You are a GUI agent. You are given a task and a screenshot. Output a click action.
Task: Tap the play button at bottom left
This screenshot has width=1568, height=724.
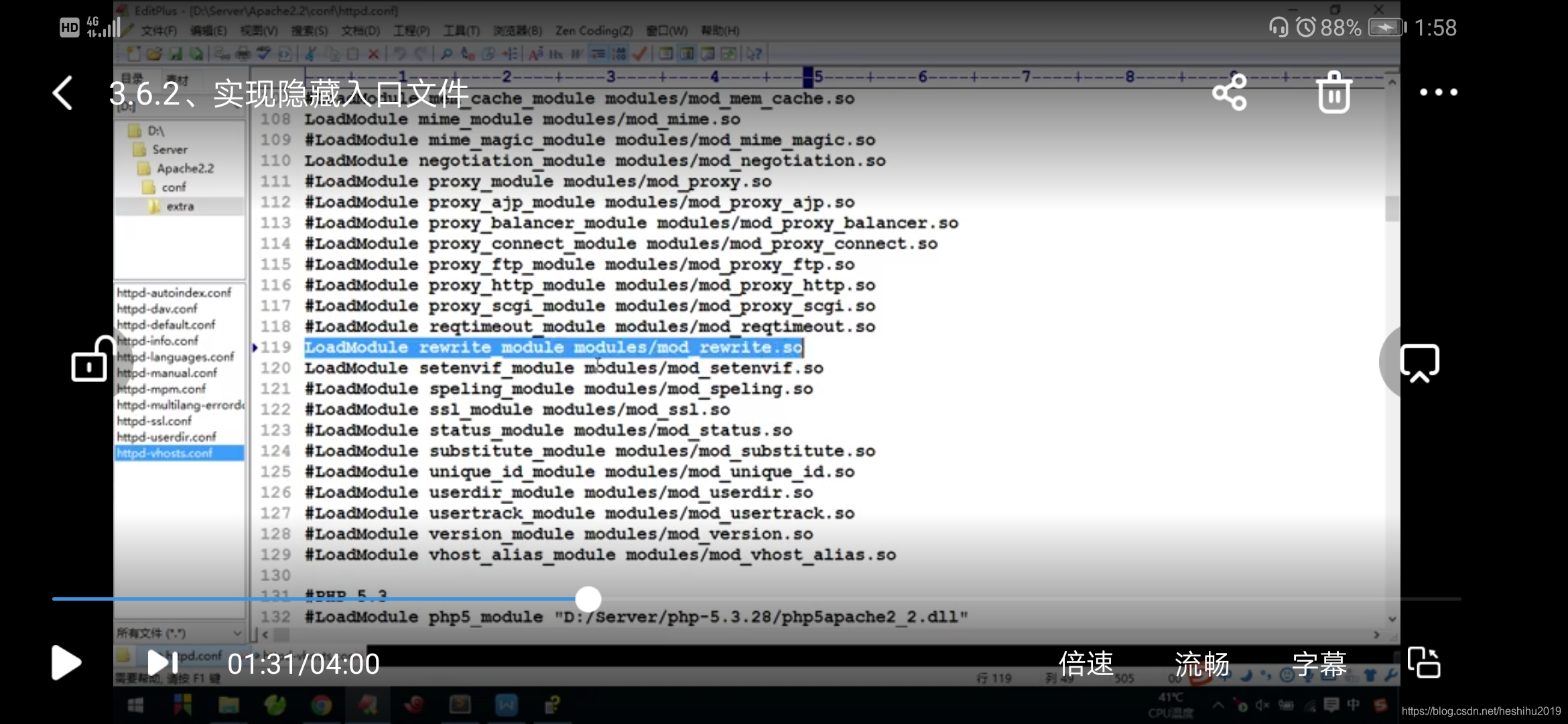(66, 663)
